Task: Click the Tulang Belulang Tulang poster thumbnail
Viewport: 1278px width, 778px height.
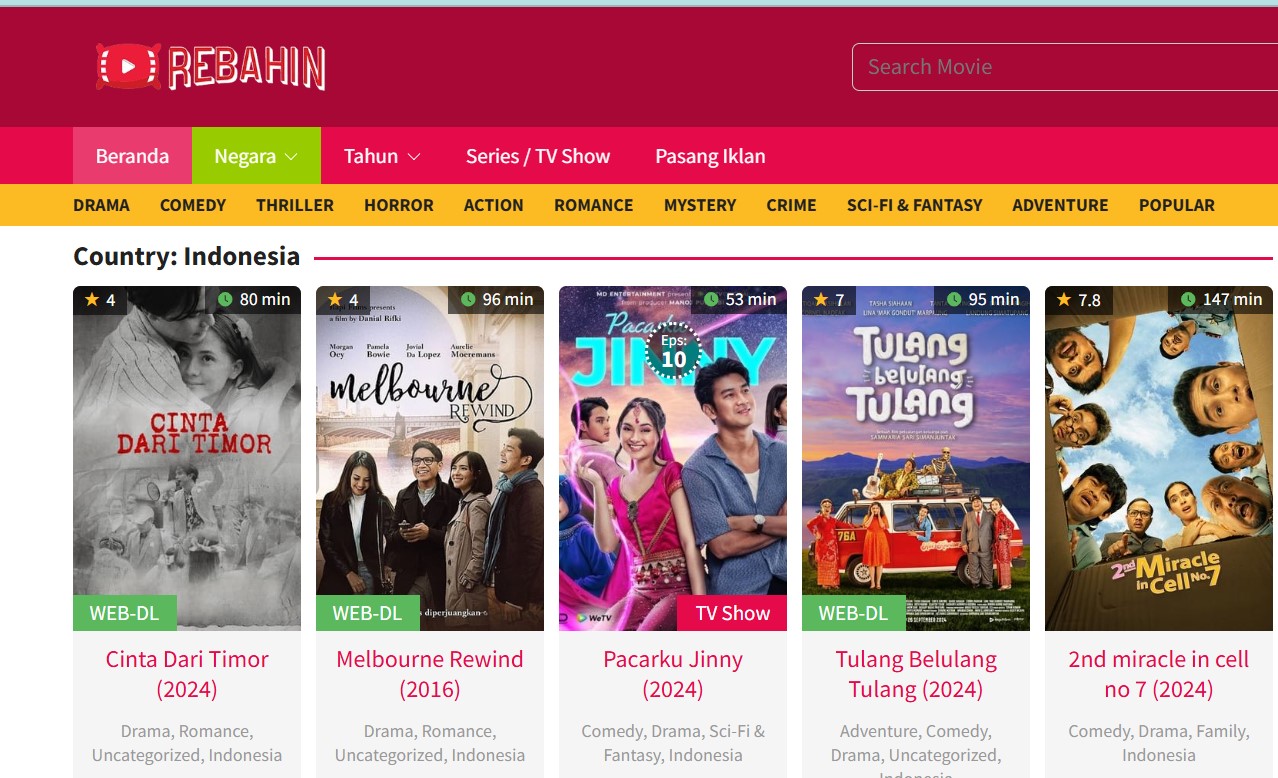Action: pos(916,459)
